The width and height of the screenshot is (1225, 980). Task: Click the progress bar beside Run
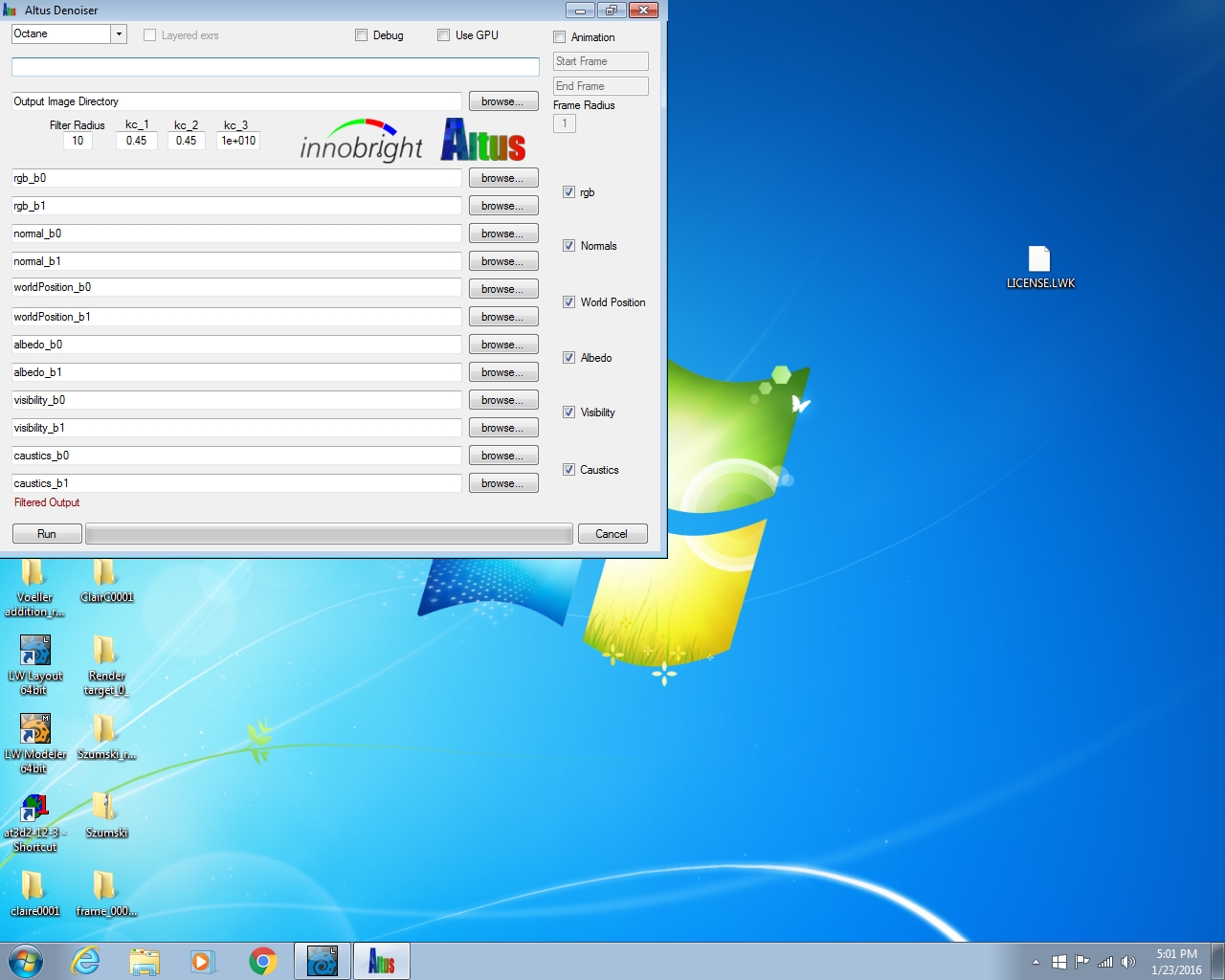click(329, 534)
